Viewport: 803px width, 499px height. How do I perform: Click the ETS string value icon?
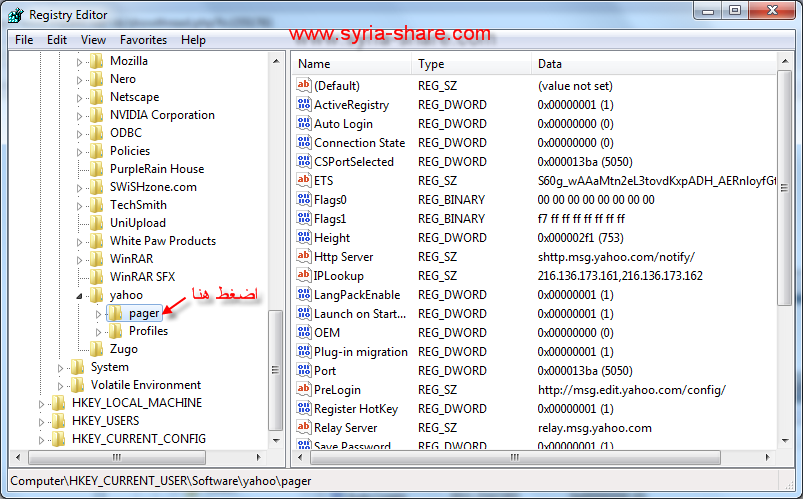(x=304, y=181)
